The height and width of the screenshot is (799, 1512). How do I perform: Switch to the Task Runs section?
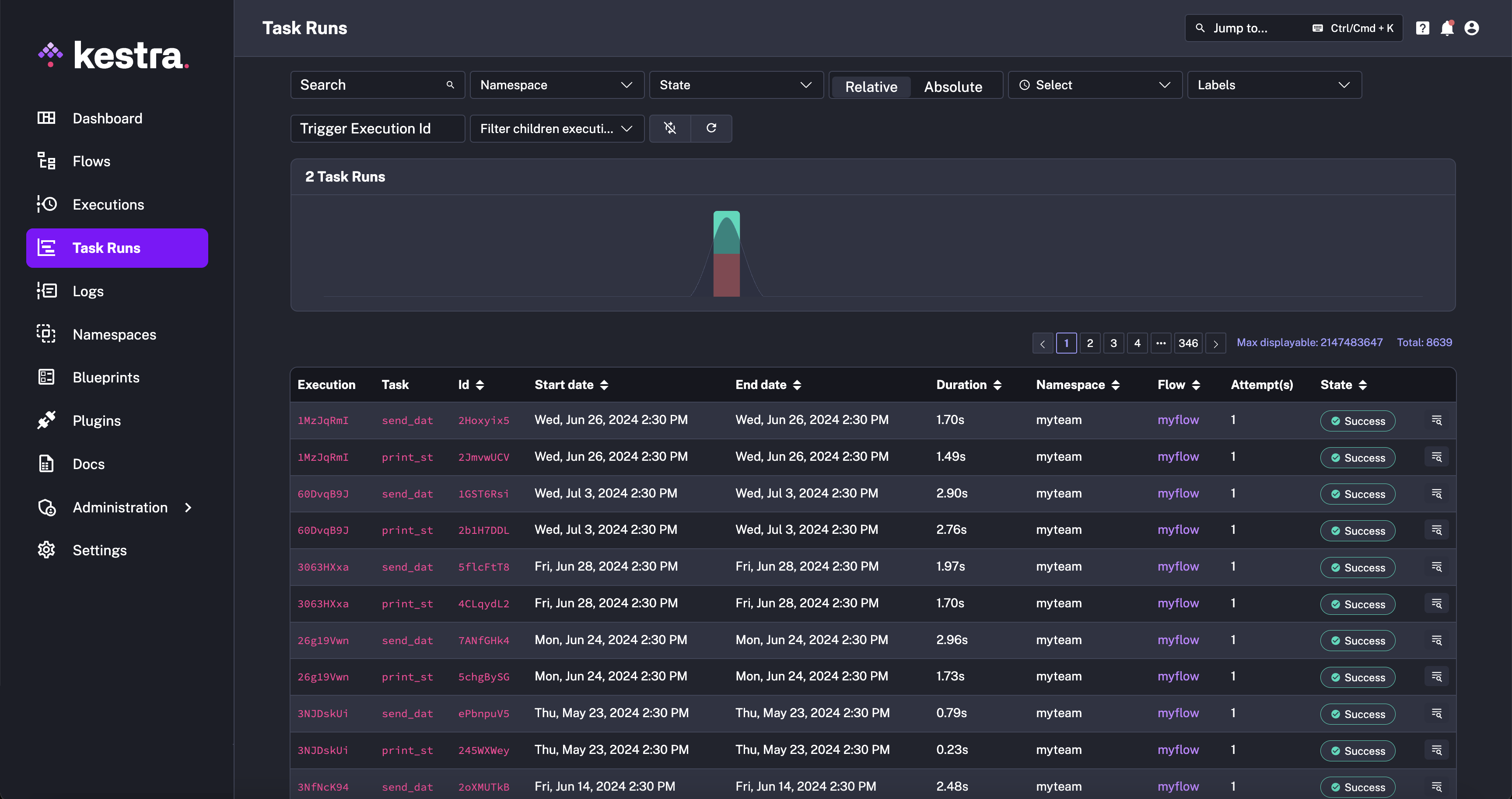tap(107, 248)
